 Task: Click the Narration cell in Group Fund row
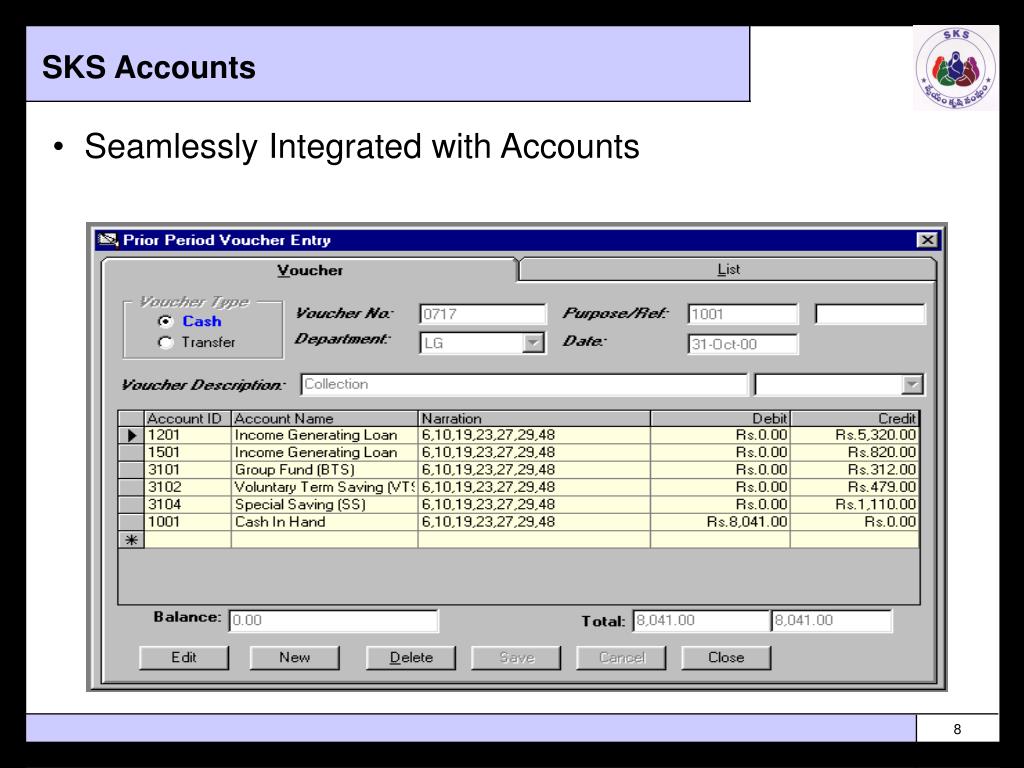(x=534, y=470)
